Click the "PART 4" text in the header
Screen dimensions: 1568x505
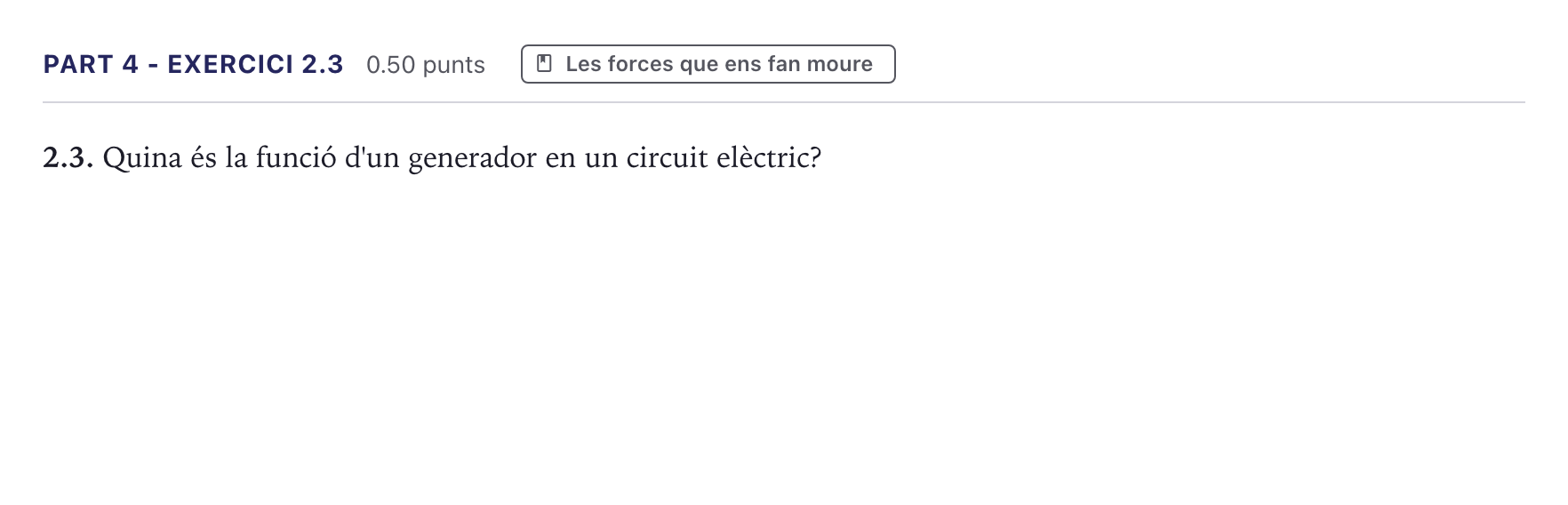(x=91, y=64)
